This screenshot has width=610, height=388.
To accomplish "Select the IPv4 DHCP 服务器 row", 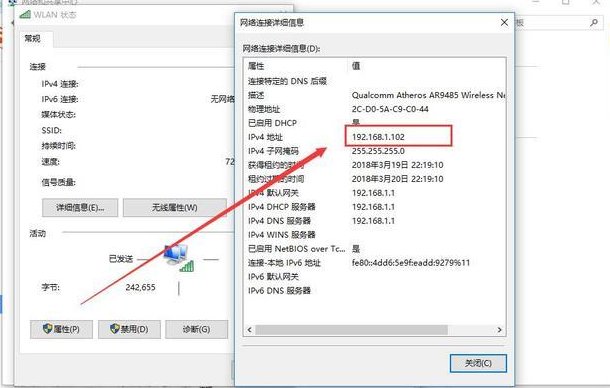I will point(375,207).
